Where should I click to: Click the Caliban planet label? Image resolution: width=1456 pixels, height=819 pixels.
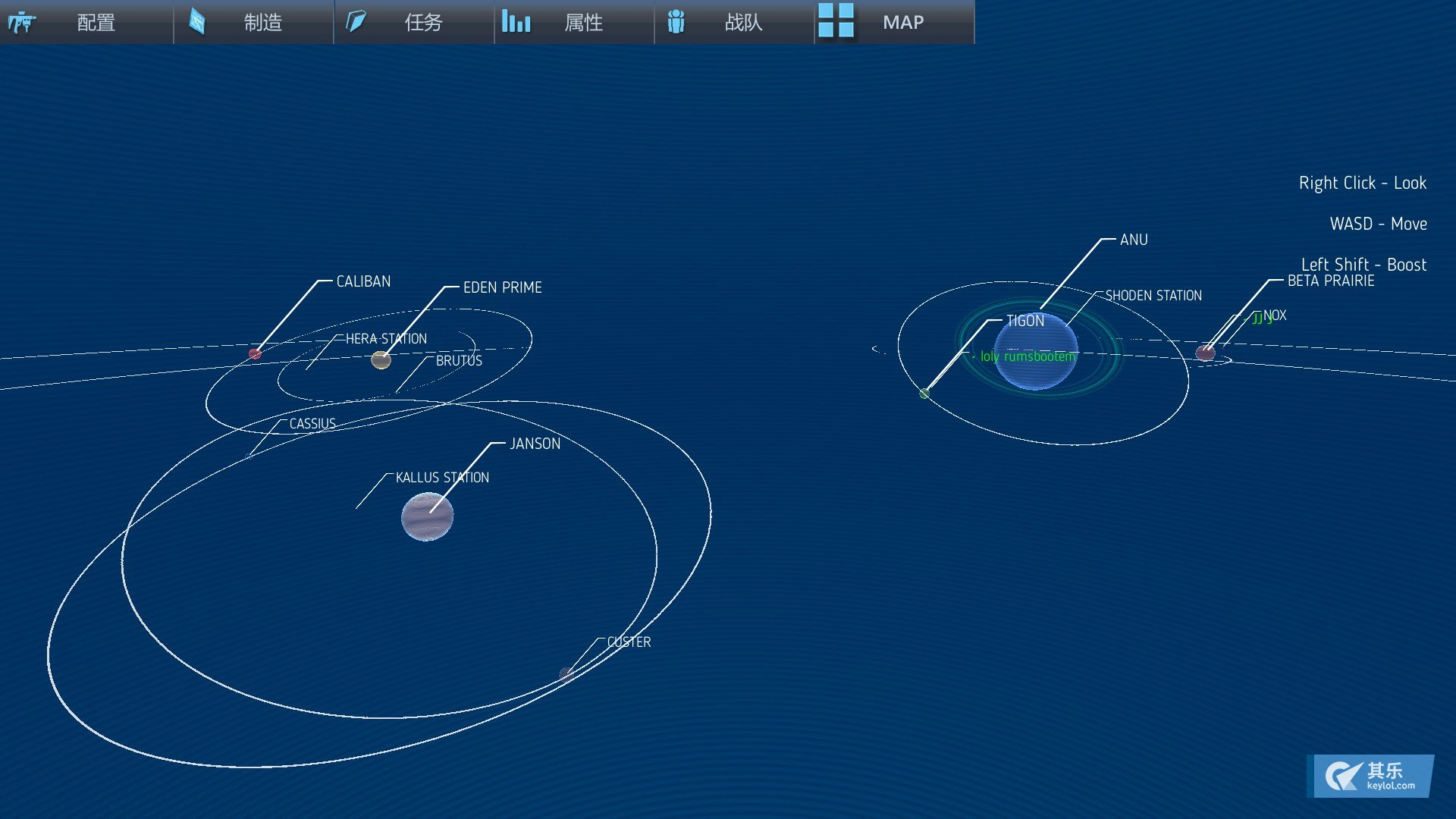(363, 281)
